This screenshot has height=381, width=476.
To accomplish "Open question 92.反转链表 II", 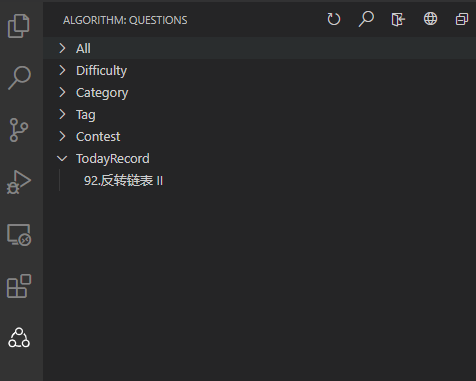I will 123,181.
